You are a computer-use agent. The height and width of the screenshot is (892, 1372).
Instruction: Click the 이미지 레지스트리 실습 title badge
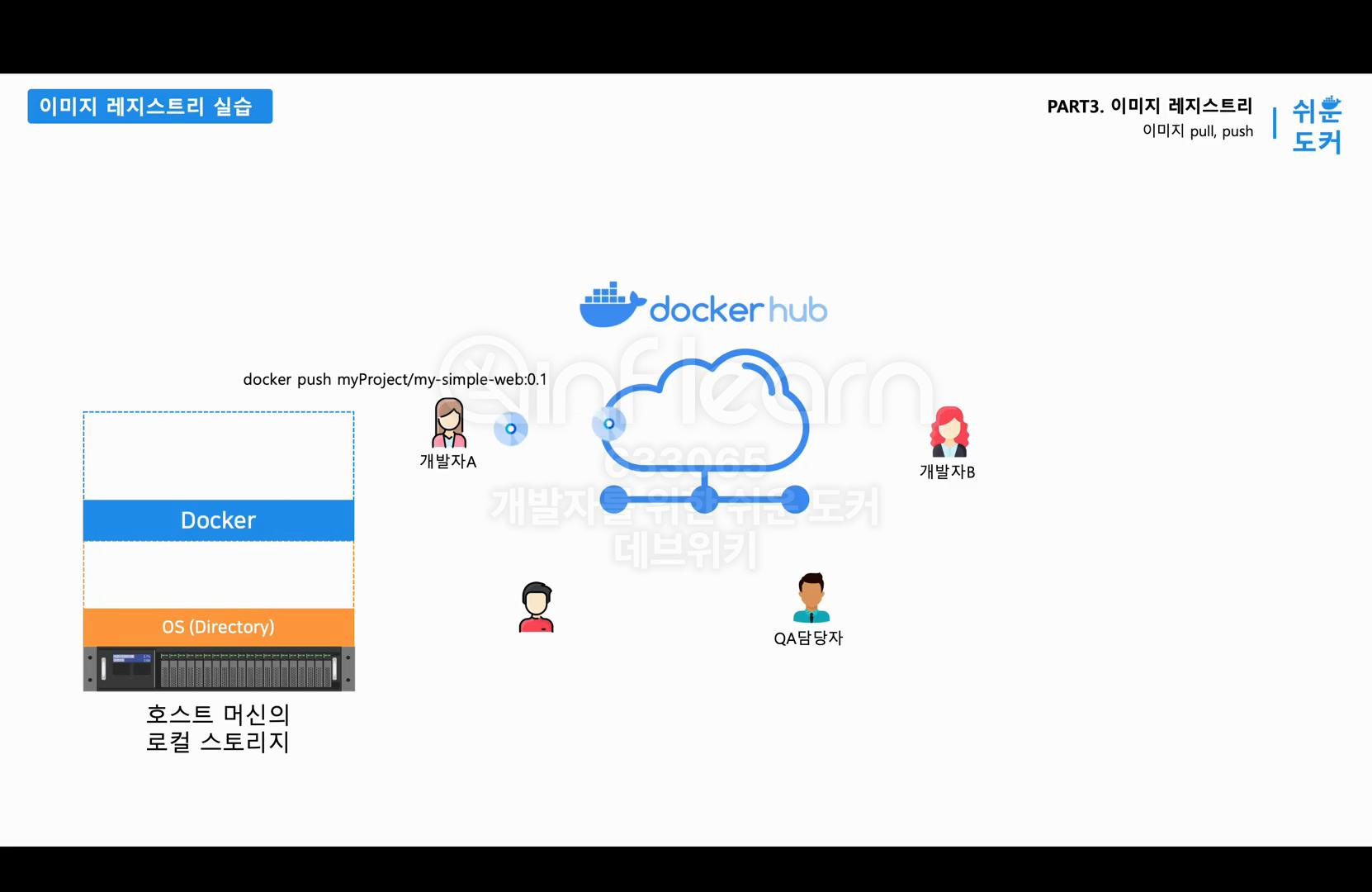point(150,107)
